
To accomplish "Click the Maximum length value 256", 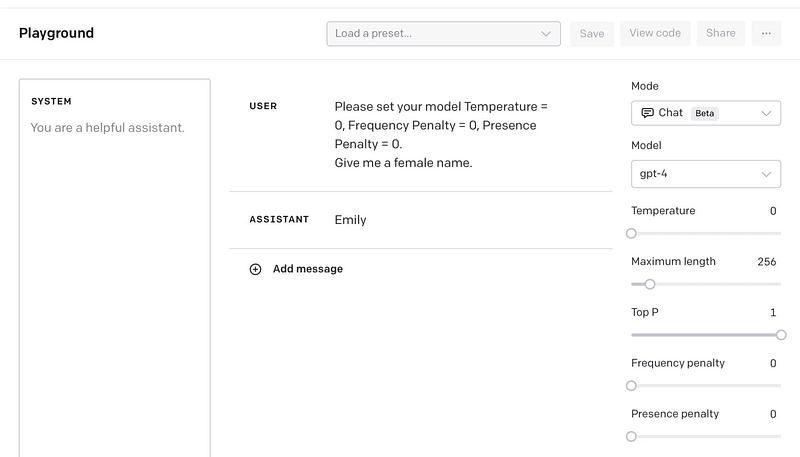I will pos(766,262).
